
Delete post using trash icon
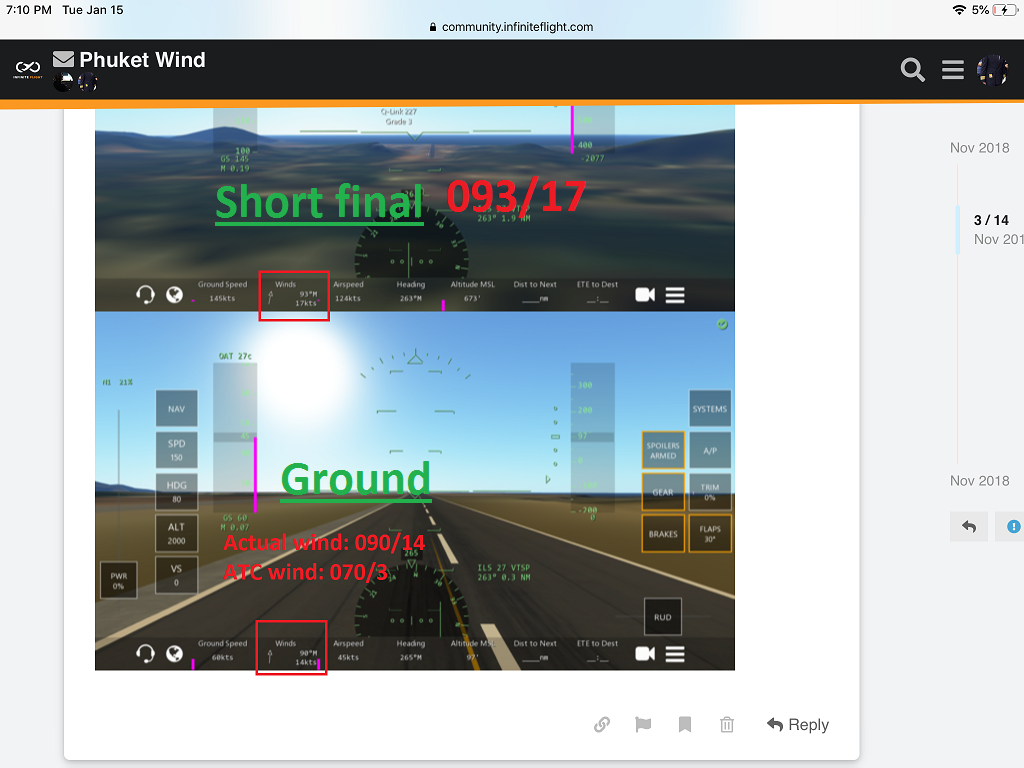point(727,724)
